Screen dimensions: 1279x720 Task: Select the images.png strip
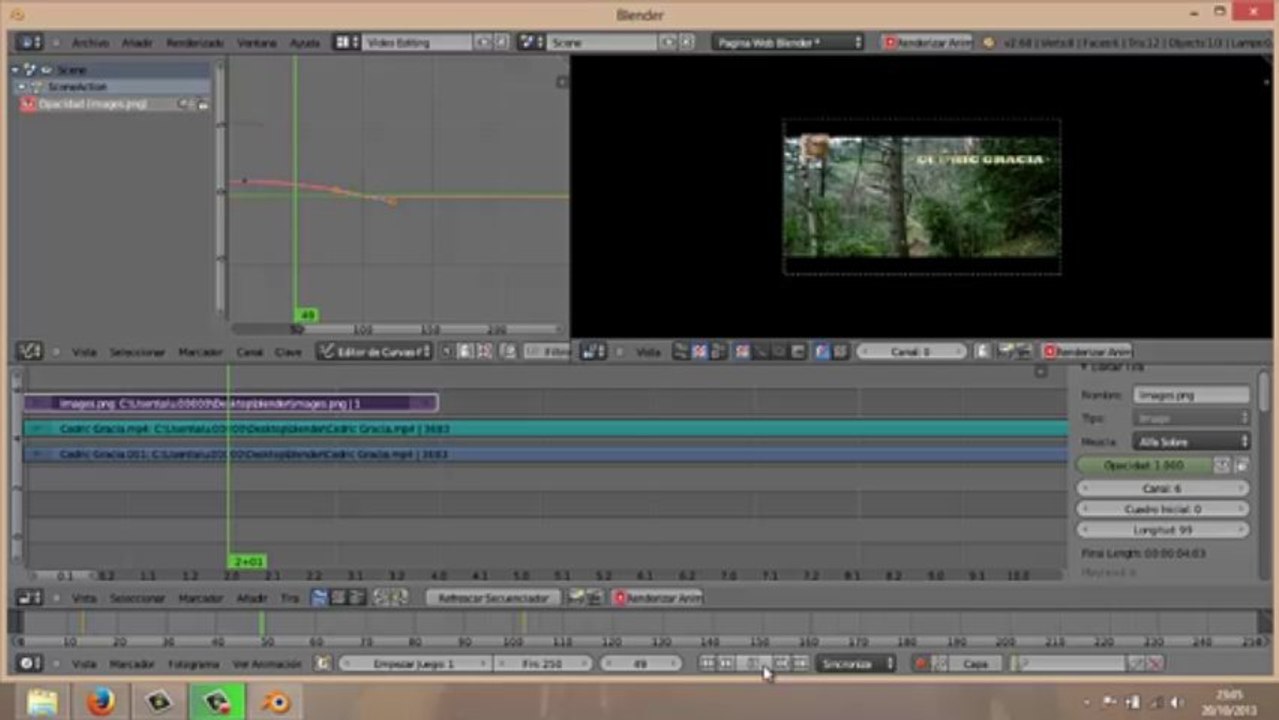click(231, 404)
